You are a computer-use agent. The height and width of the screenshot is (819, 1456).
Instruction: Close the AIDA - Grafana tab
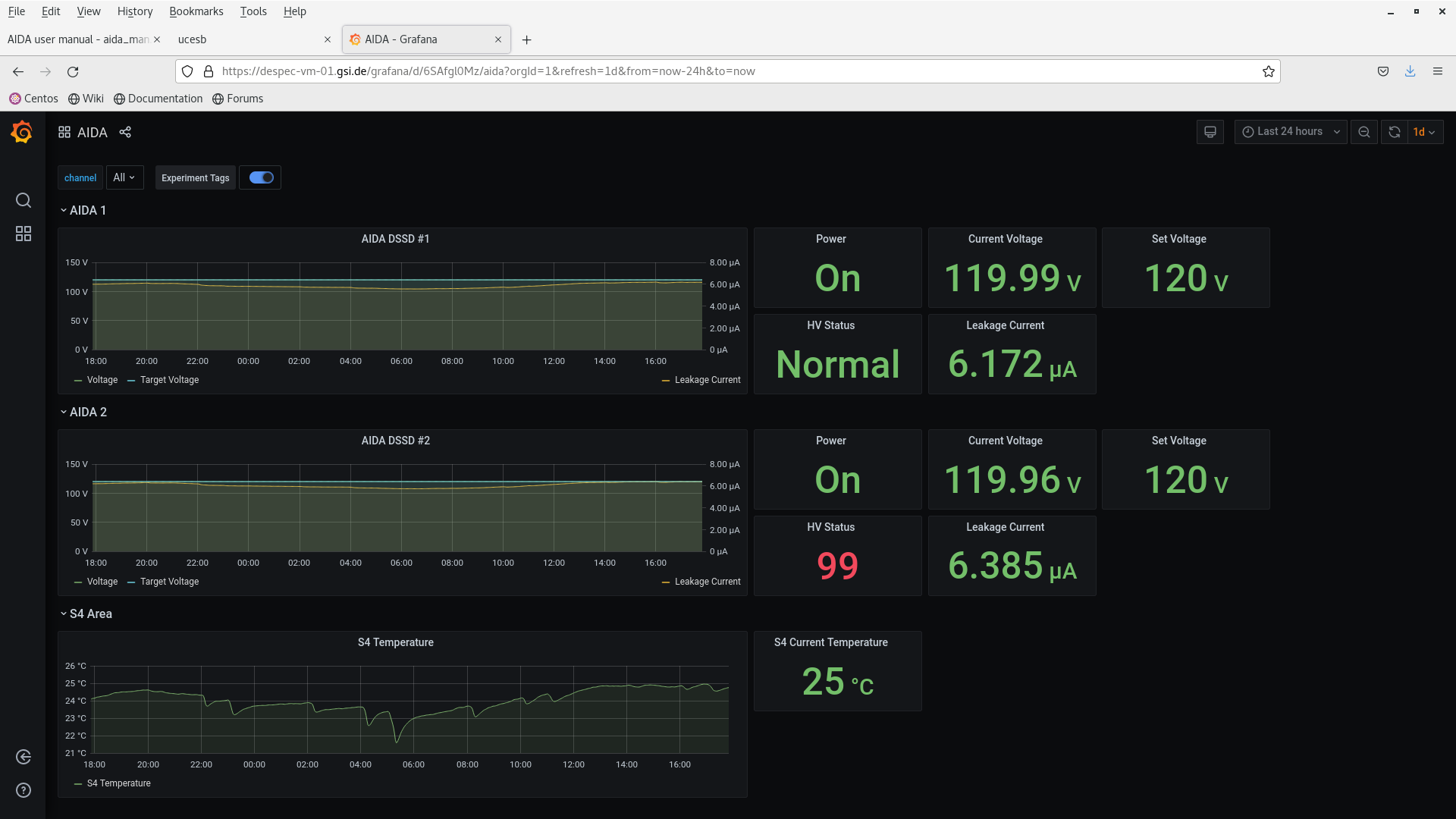point(498,39)
